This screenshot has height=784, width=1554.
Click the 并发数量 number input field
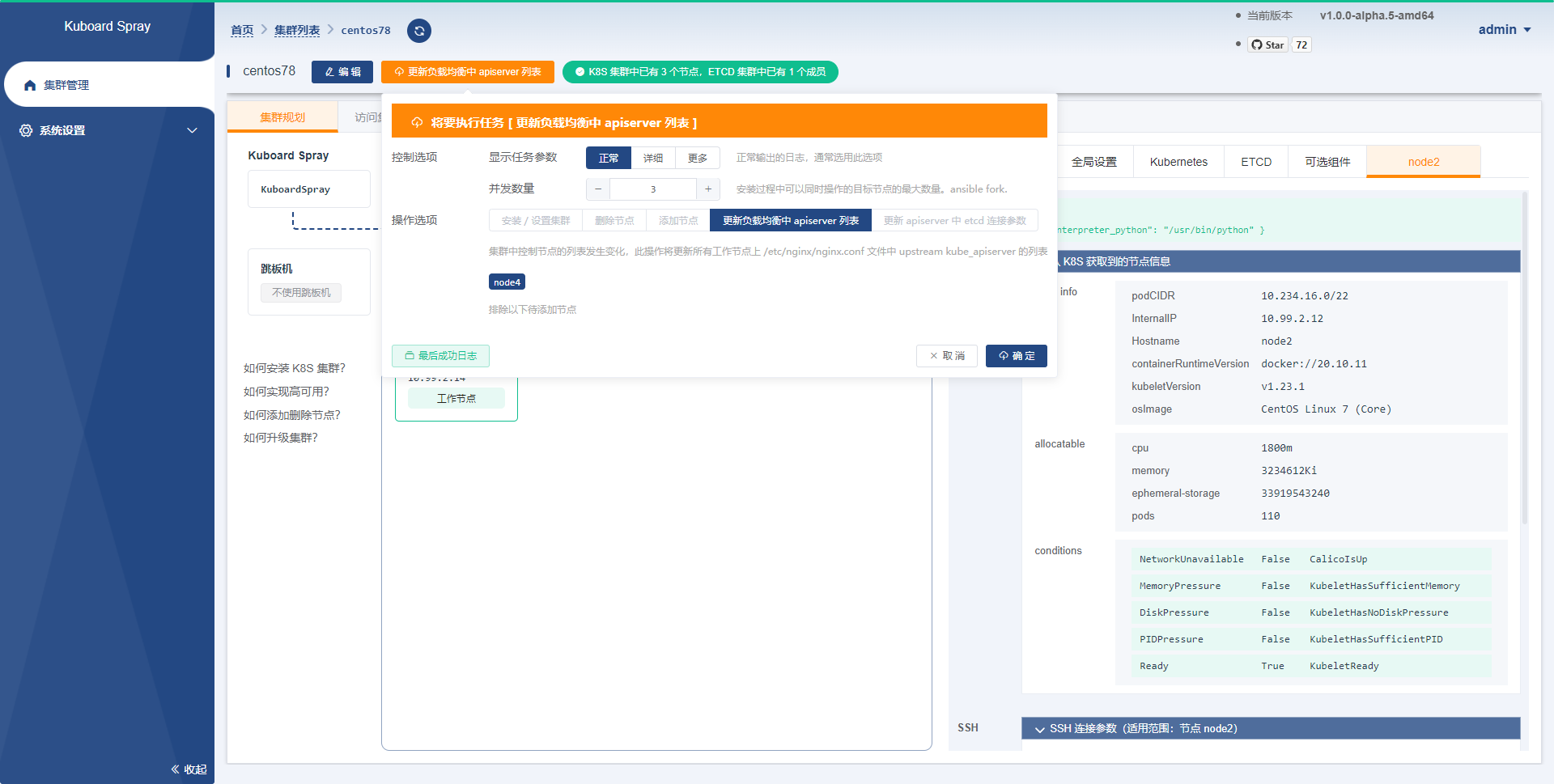click(x=653, y=189)
